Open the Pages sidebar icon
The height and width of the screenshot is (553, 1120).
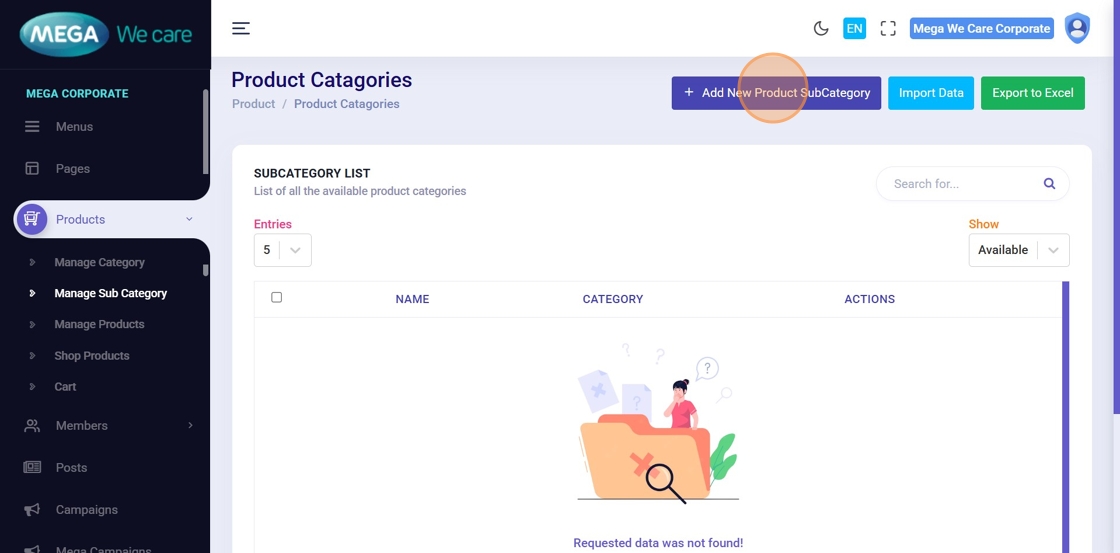tap(32, 169)
